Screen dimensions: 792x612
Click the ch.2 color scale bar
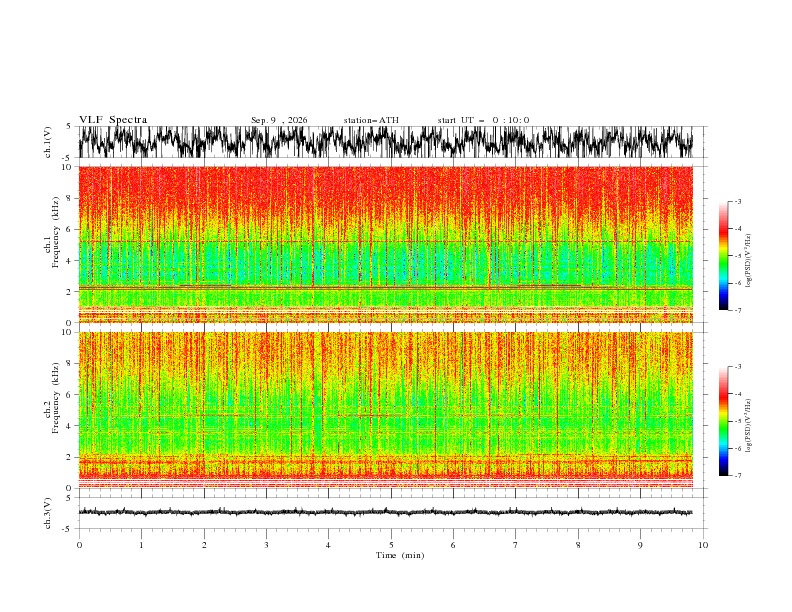click(723, 421)
